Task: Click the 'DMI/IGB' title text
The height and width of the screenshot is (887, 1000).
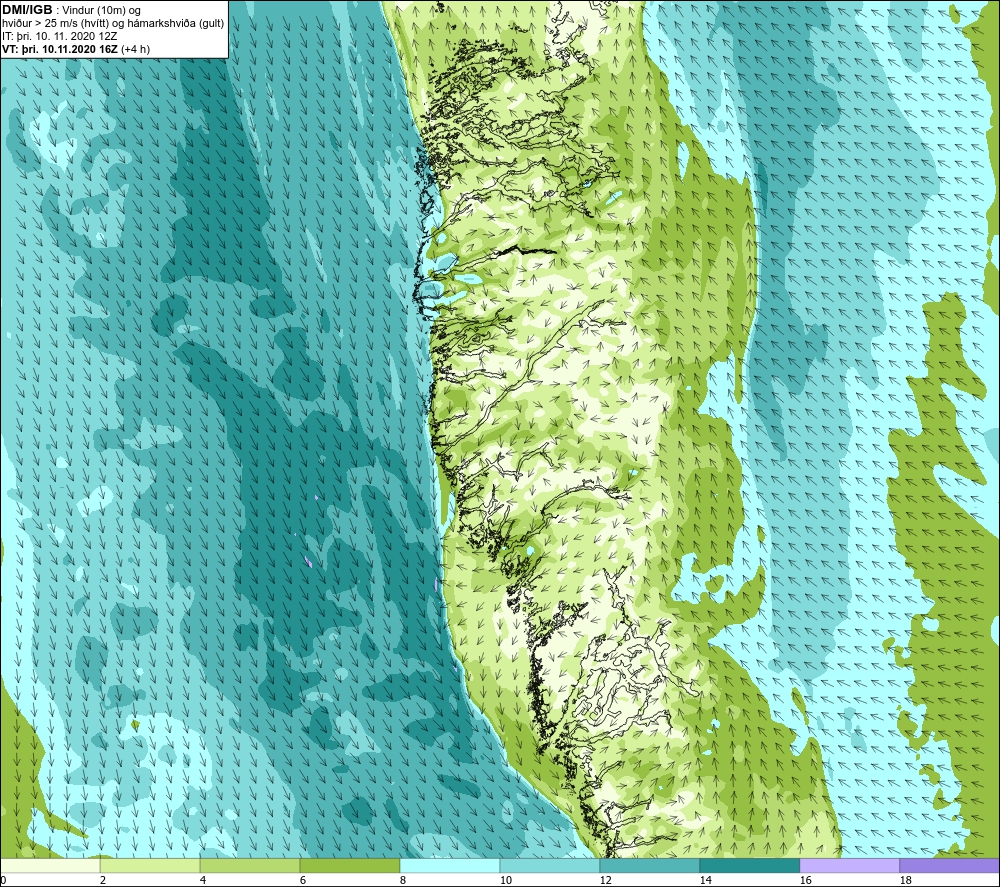Action: 27,10
